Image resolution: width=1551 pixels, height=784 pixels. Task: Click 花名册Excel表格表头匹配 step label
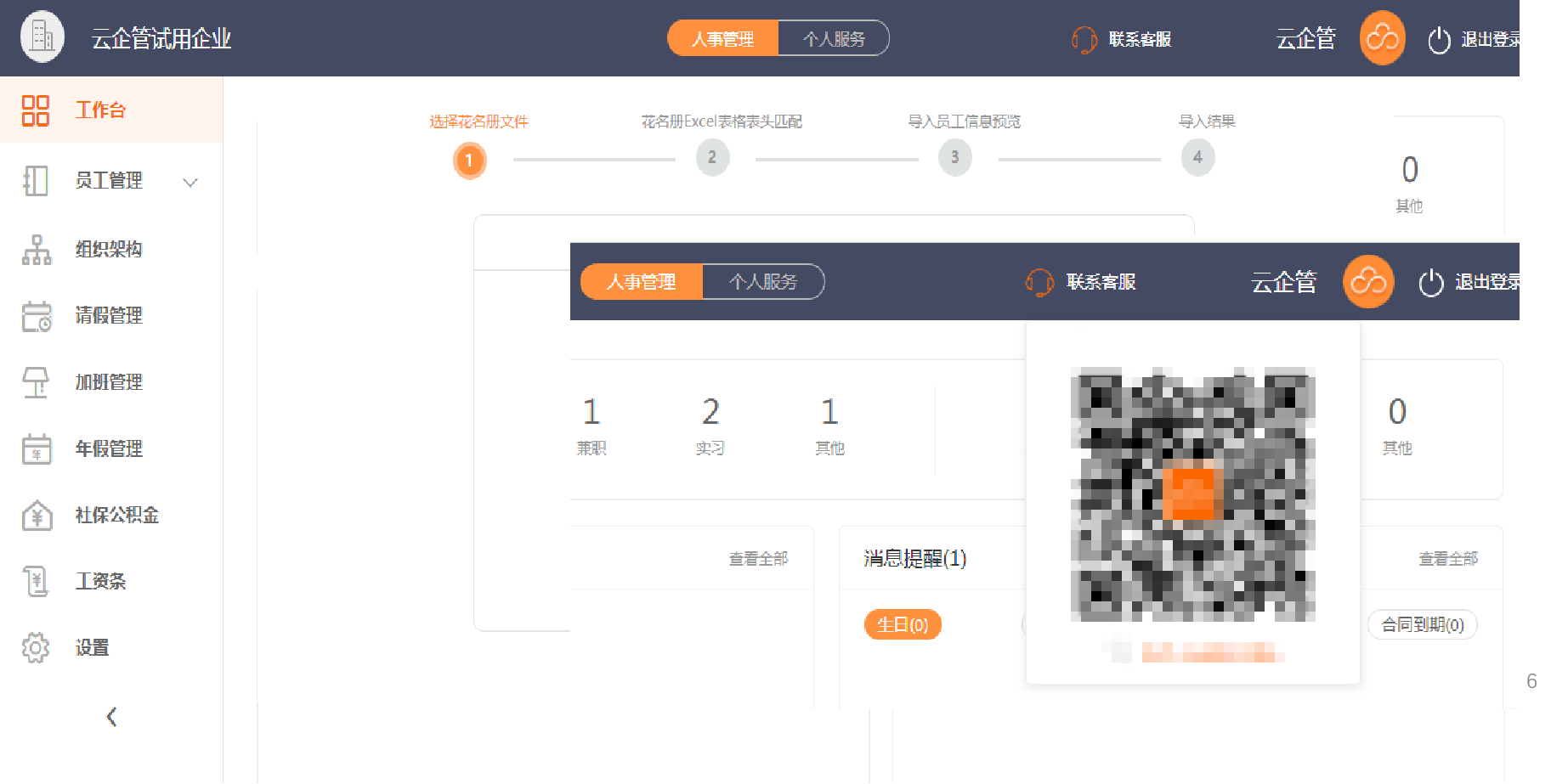pyautogui.click(x=722, y=121)
